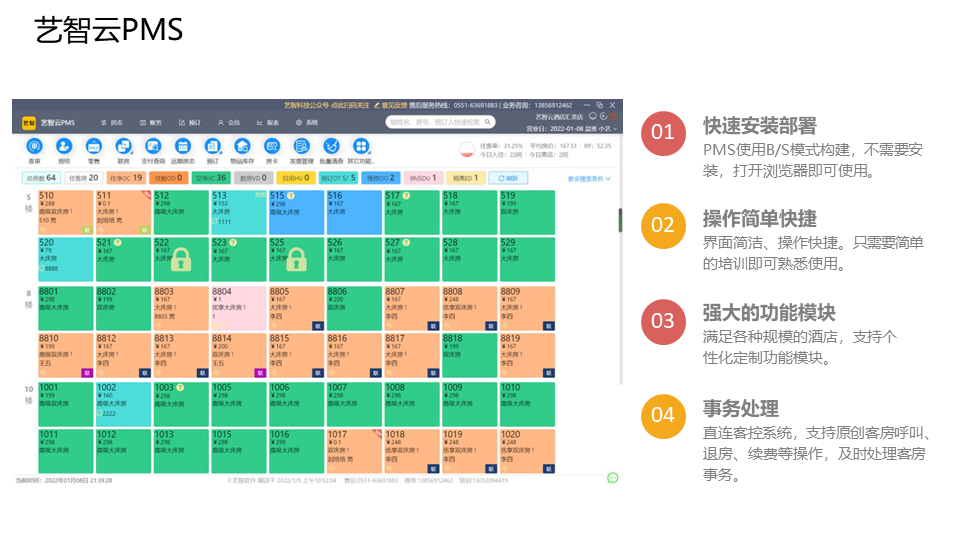The image size is (960, 540).
Task: Click the search magnifier in the search box
Action: tap(487, 122)
